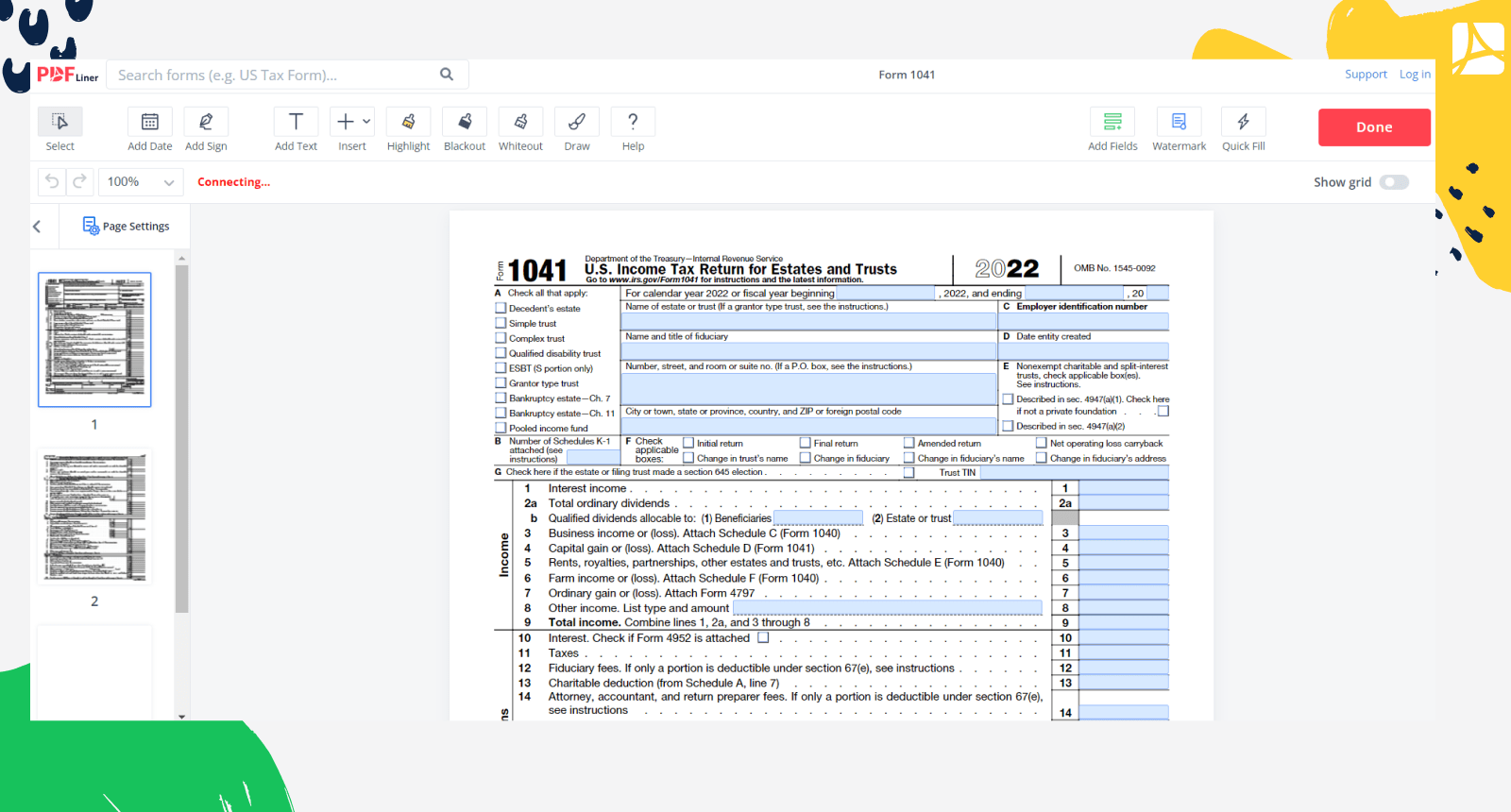The width and height of the screenshot is (1511, 812).
Task: Open Page Settings
Action: (x=127, y=227)
